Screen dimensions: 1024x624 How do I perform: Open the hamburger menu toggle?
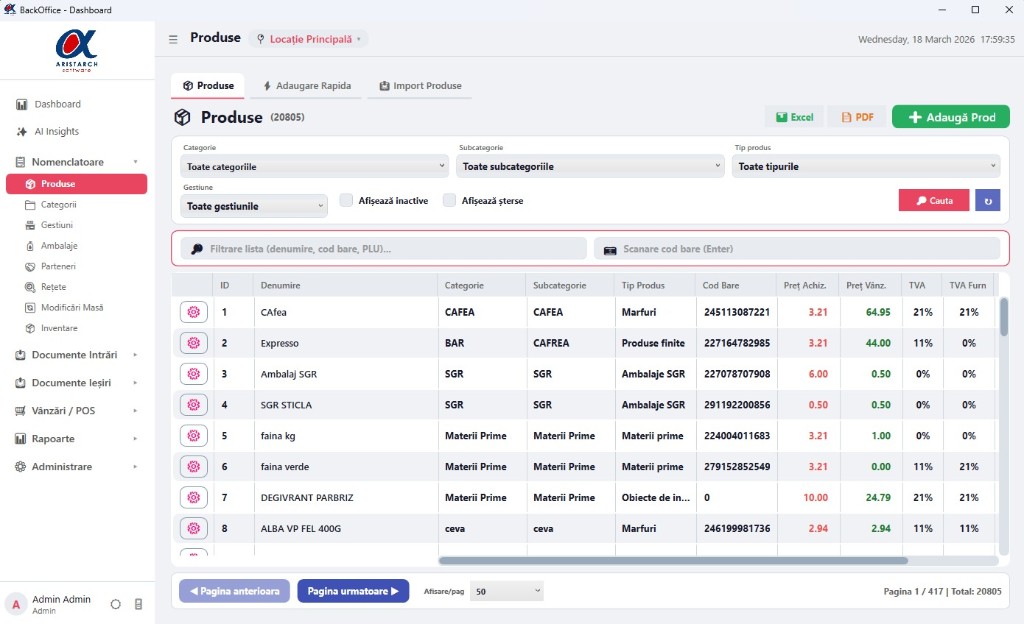[x=173, y=39]
